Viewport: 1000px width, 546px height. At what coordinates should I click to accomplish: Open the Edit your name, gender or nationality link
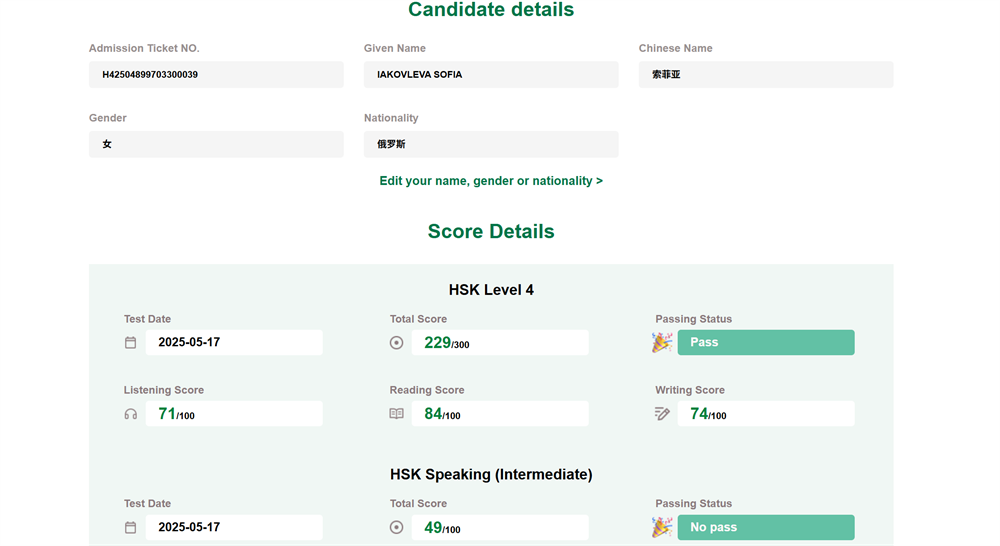tap(491, 181)
